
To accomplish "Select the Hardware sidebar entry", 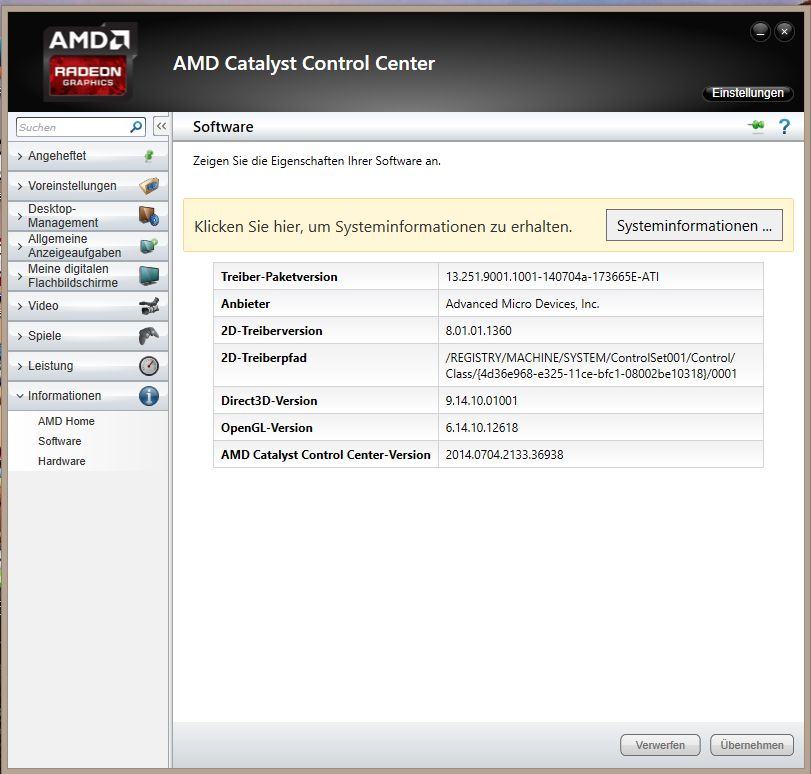I will point(62,462).
